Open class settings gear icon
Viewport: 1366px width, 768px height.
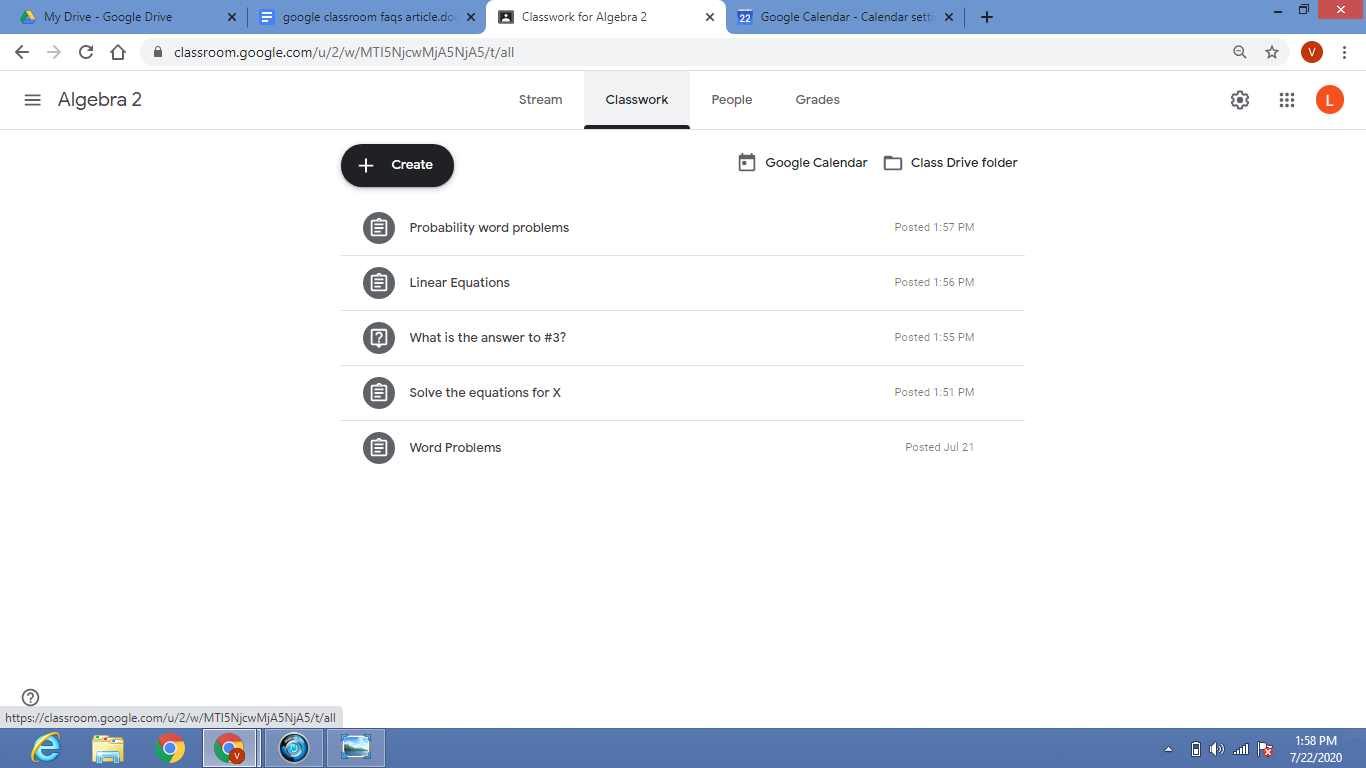(1240, 100)
